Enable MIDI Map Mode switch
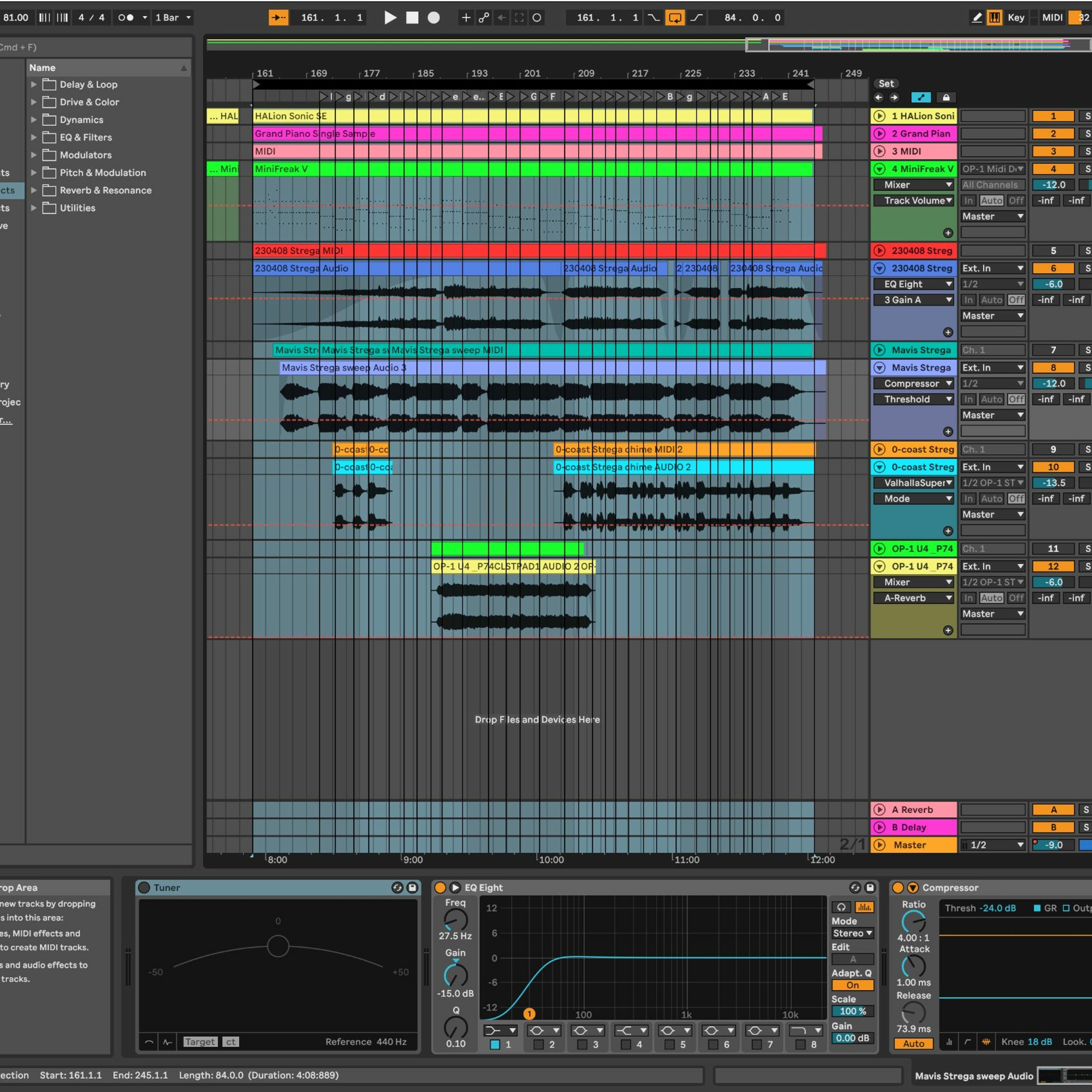The width and height of the screenshot is (1092, 1092). (x=1052, y=17)
